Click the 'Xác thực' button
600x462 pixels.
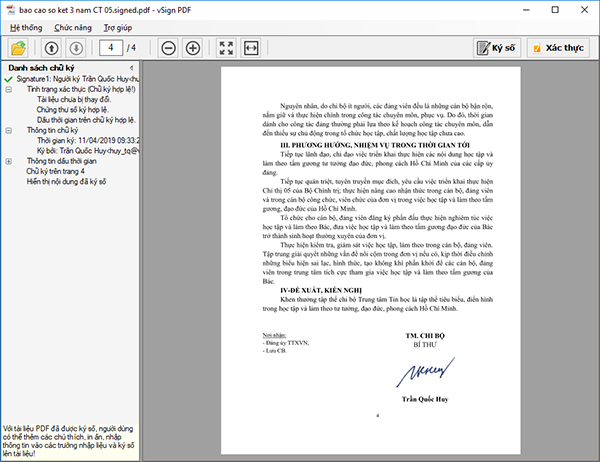[558, 48]
